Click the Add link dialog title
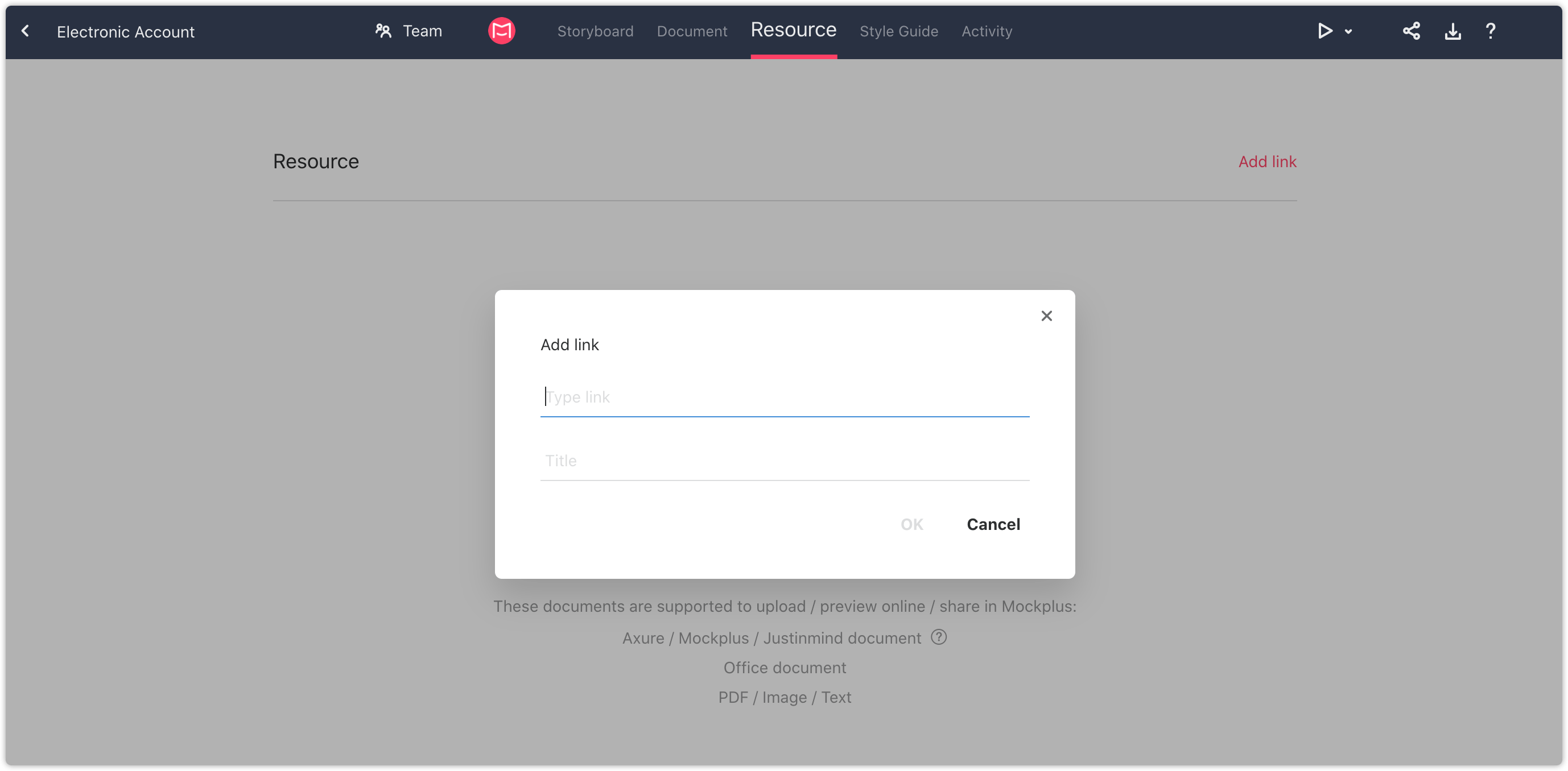The image size is (1568, 771). pos(569,345)
